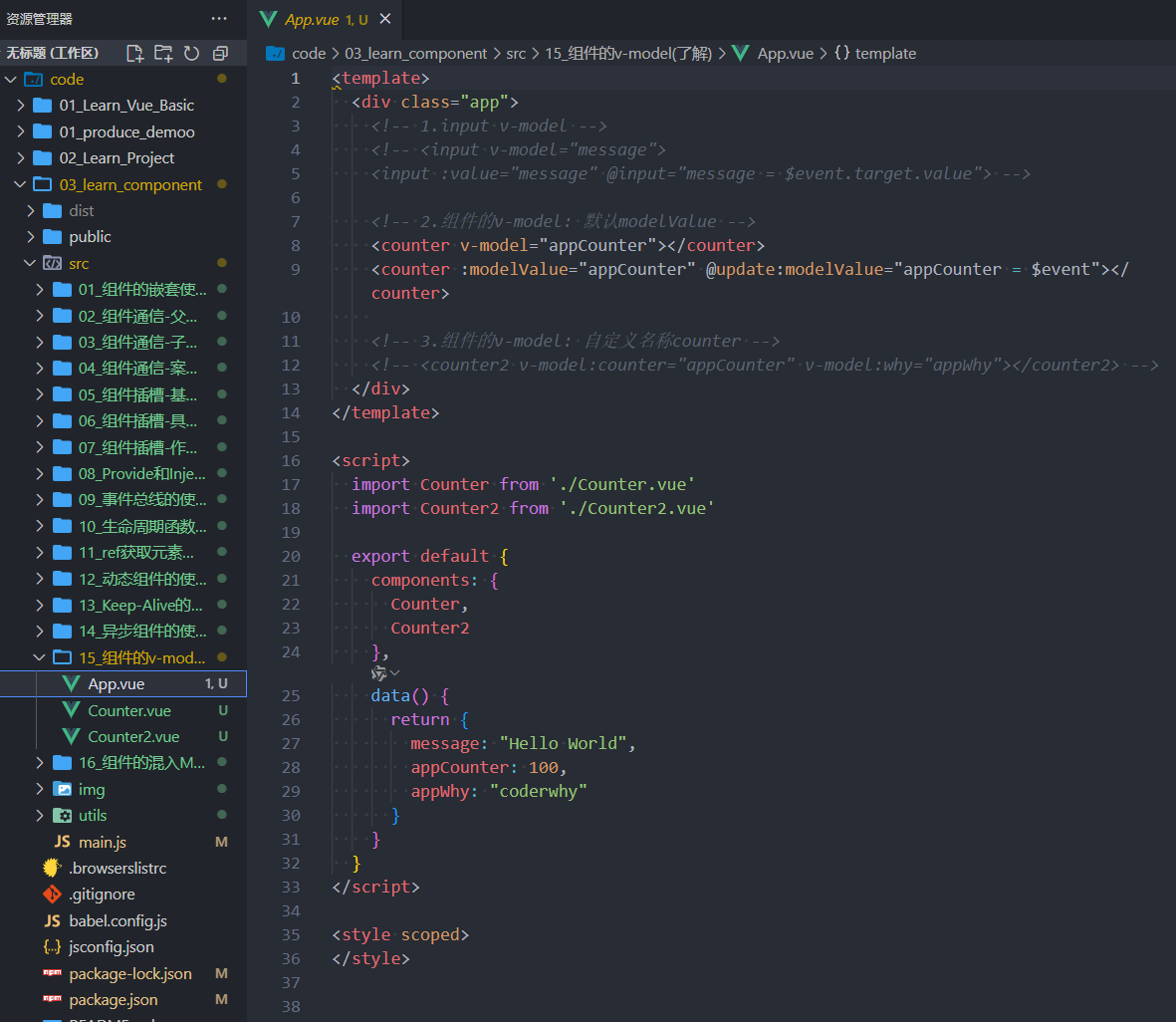Screen dimensions: 1176x1022
Task: Open explorer's three-dot more actions menu
Action: (x=219, y=19)
